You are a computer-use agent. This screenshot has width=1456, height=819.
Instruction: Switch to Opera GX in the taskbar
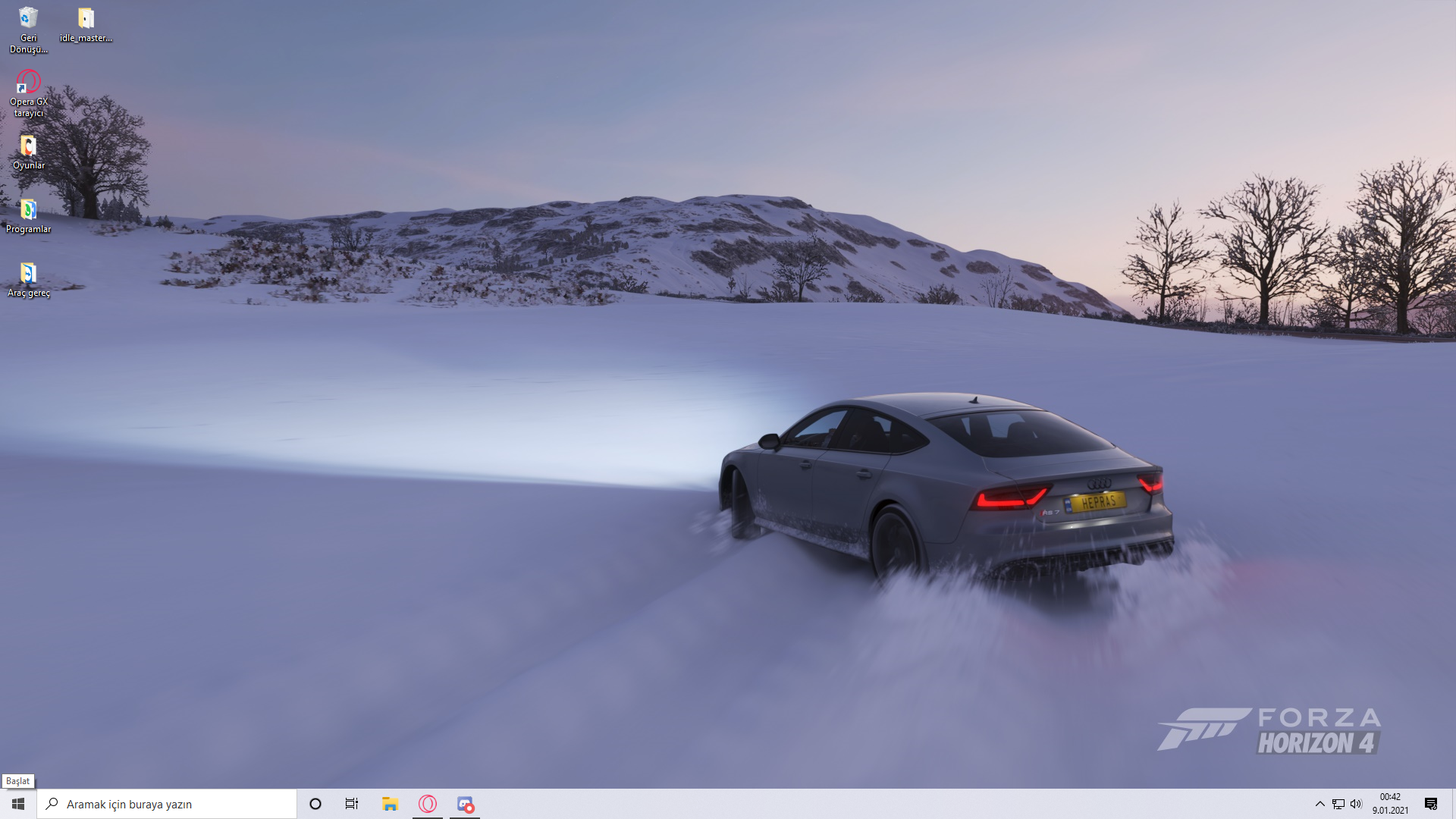click(x=428, y=804)
